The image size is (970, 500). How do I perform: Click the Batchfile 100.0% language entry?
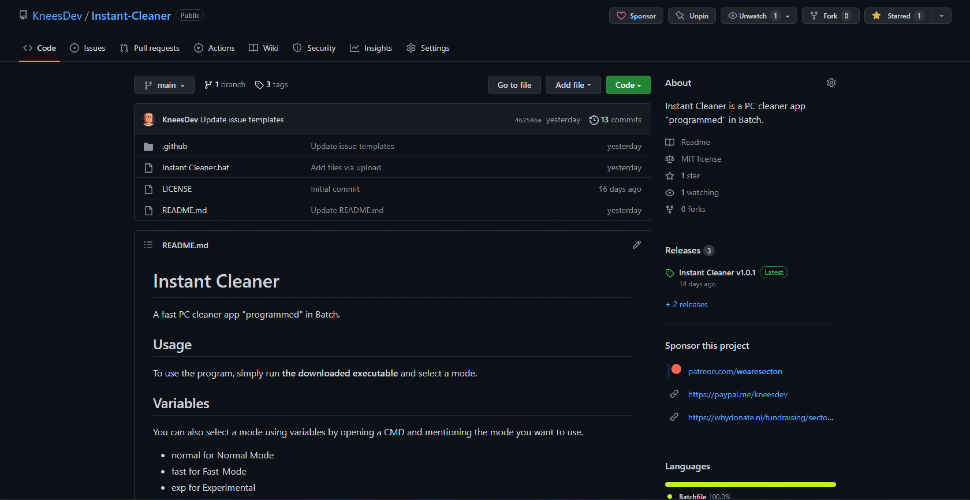click(x=698, y=496)
